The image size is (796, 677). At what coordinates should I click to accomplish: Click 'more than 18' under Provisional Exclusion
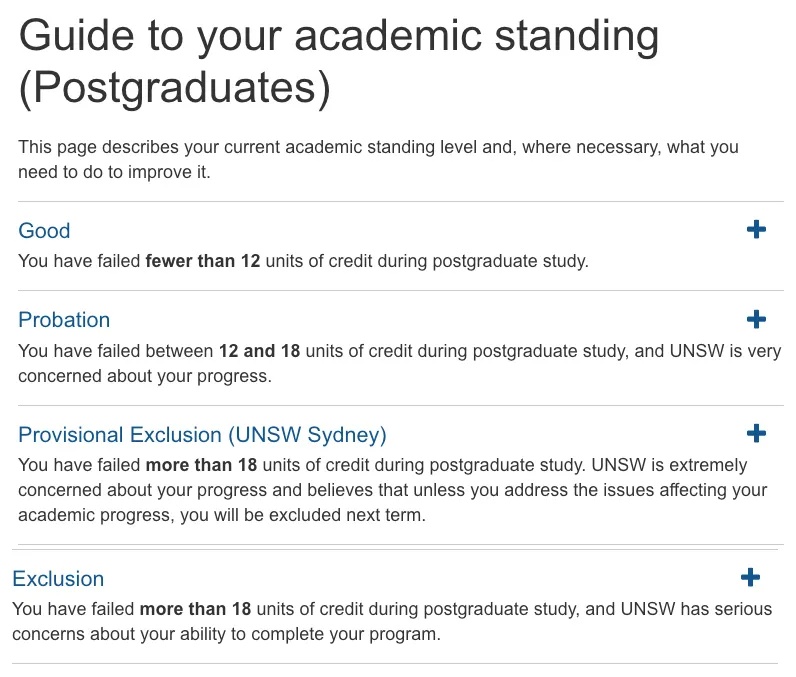[x=201, y=465]
